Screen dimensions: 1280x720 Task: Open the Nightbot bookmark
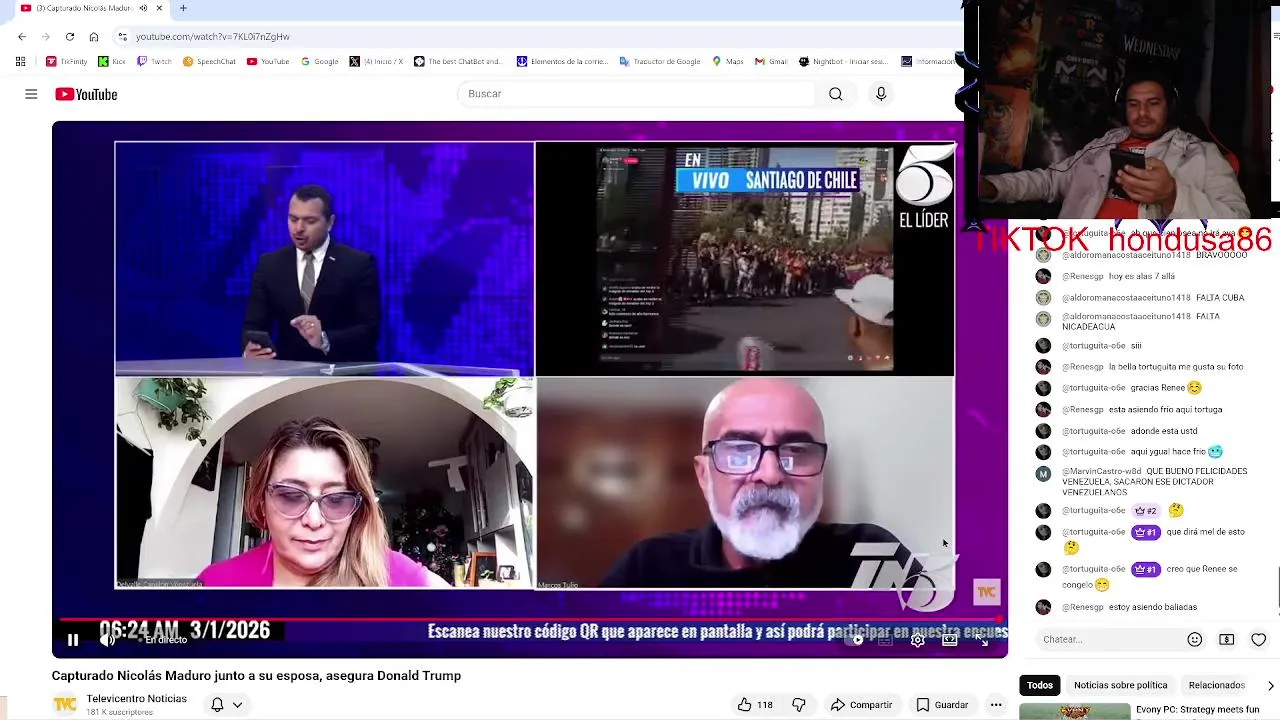[843, 62]
